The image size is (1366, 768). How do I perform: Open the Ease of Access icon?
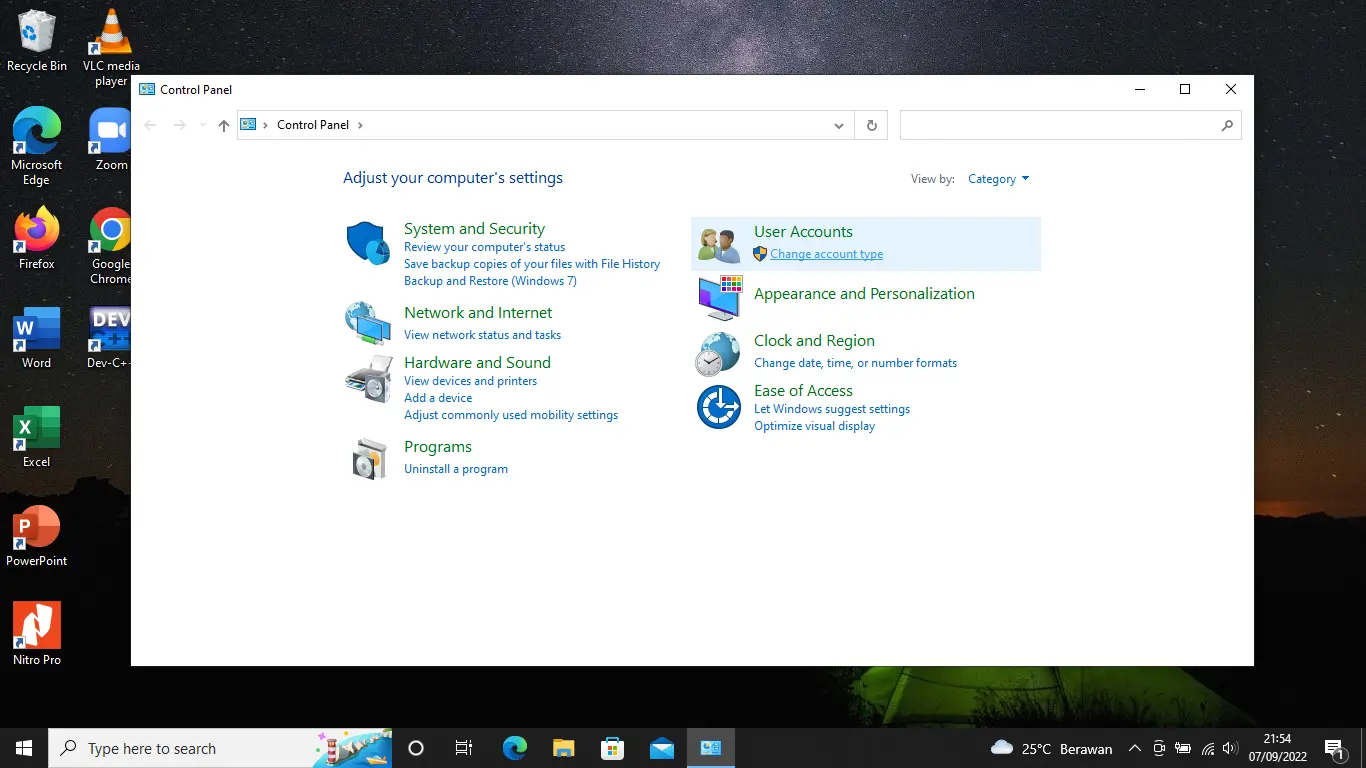tap(718, 407)
